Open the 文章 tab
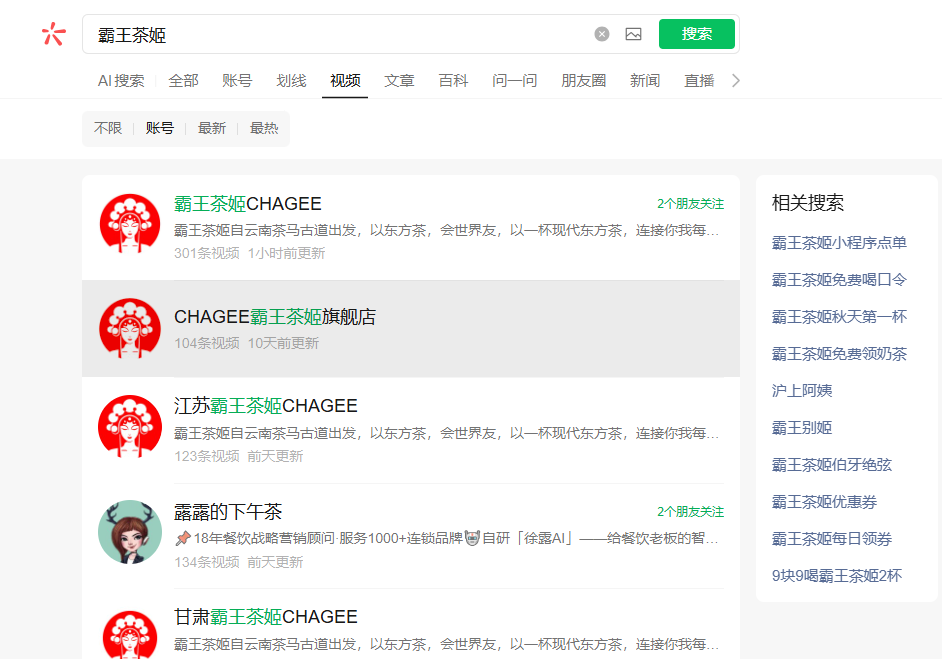 pyautogui.click(x=399, y=80)
